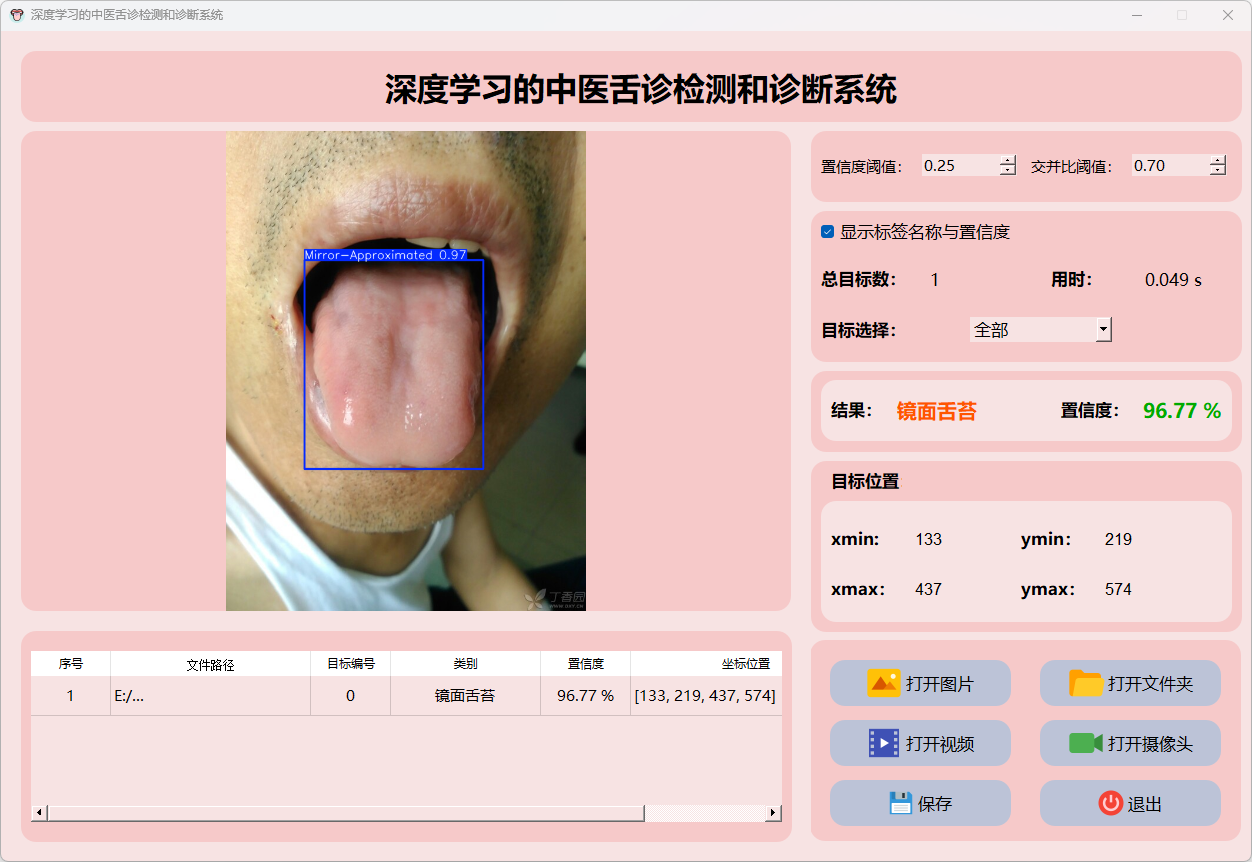The image size is (1252, 862).
Task: Increase 置信度阈值 with the up arrow
Action: click(1007, 160)
